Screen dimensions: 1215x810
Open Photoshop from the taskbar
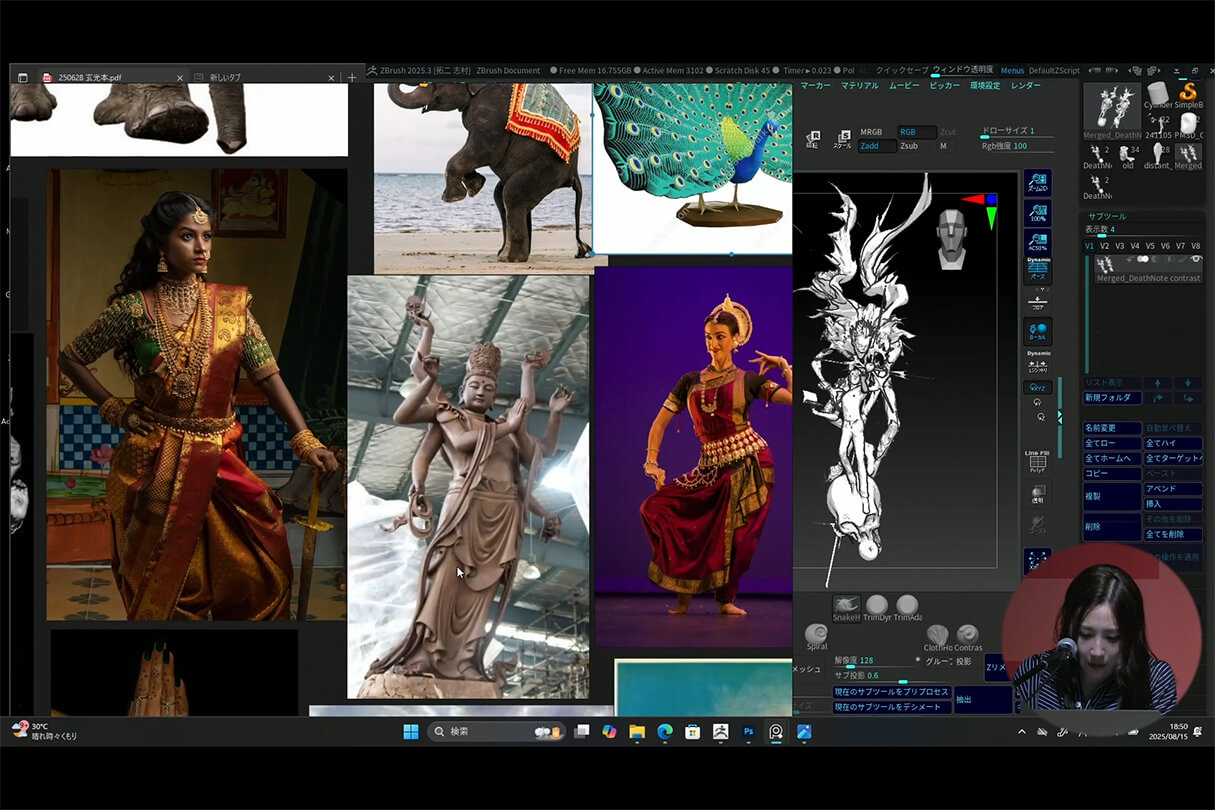(748, 732)
